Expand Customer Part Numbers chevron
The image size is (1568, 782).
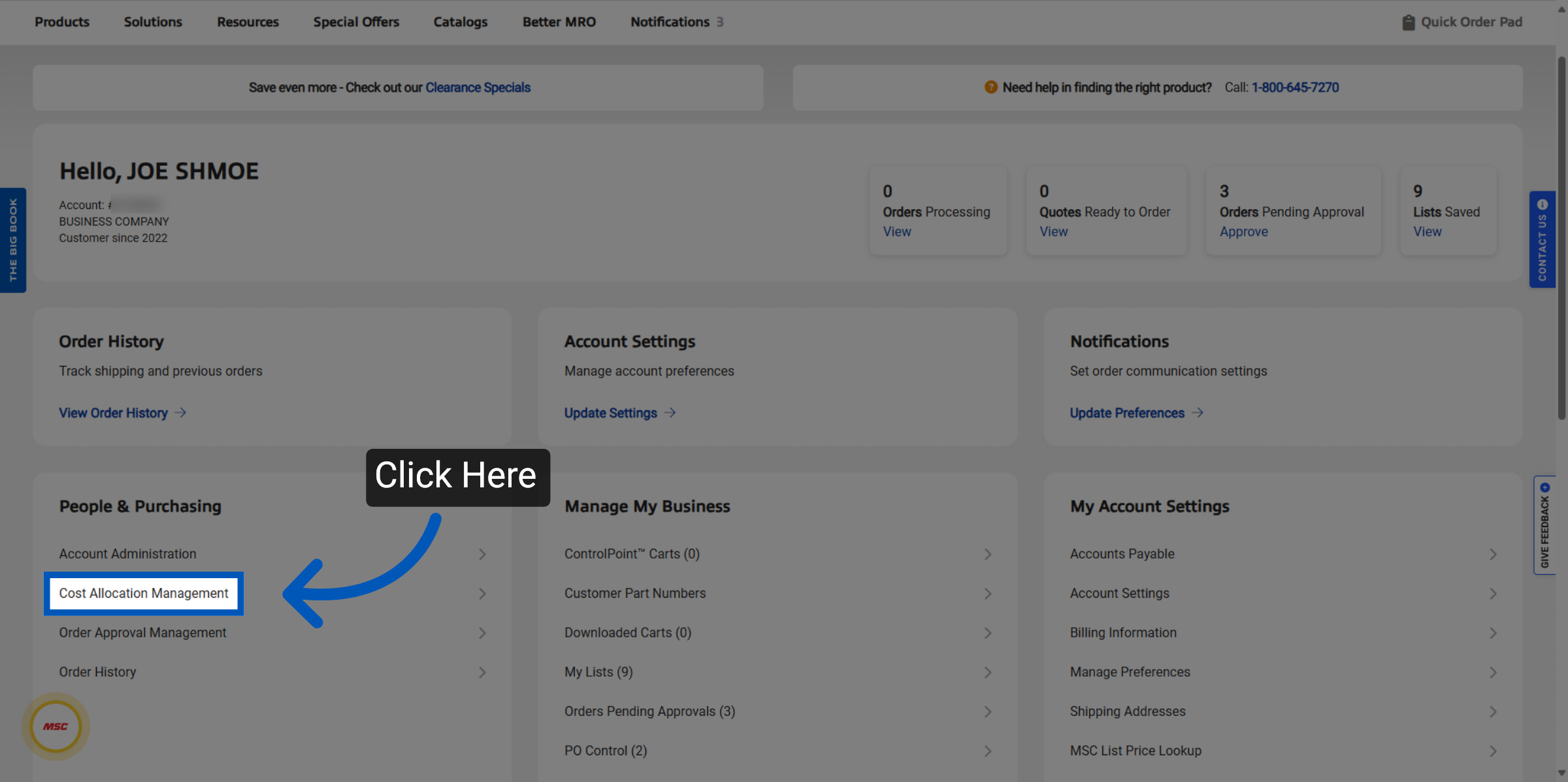tap(988, 594)
